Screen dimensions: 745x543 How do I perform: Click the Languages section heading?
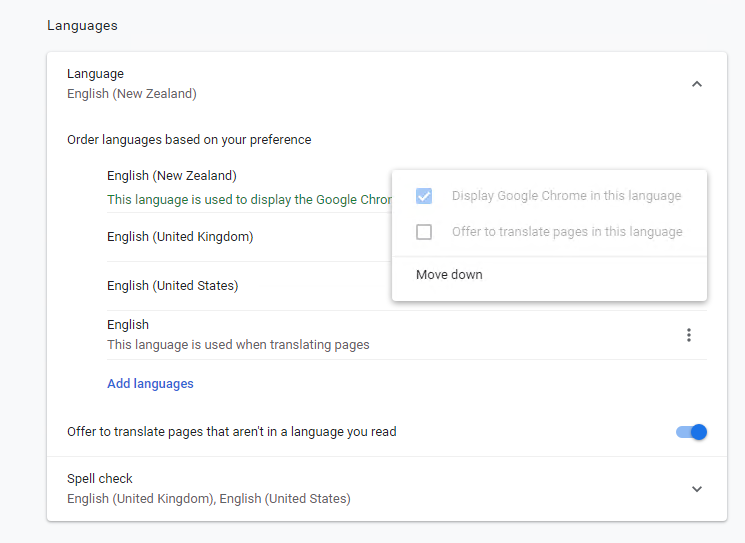82,26
